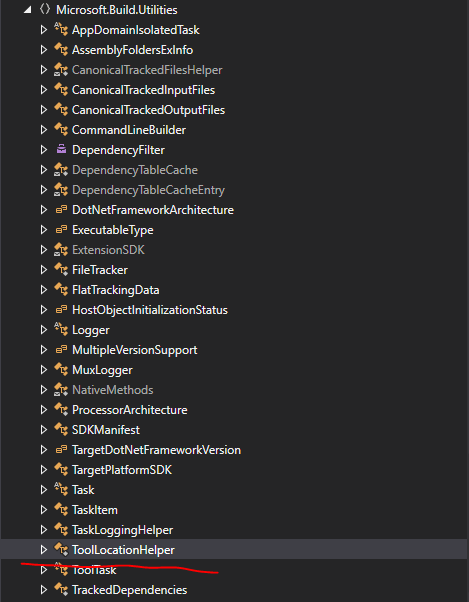Select the MultipleVersionSupport enum
The height and width of the screenshot is (602, 469).
[x=135, y=350]
